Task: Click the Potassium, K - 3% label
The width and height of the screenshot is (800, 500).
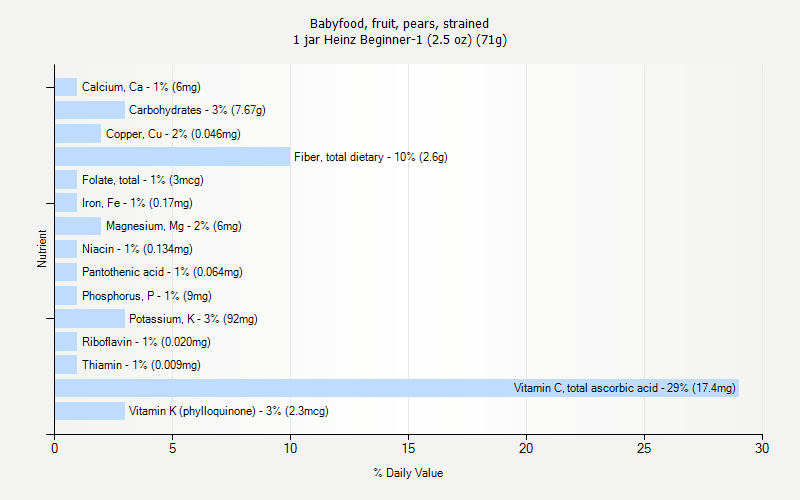Action: click(193, 319)
